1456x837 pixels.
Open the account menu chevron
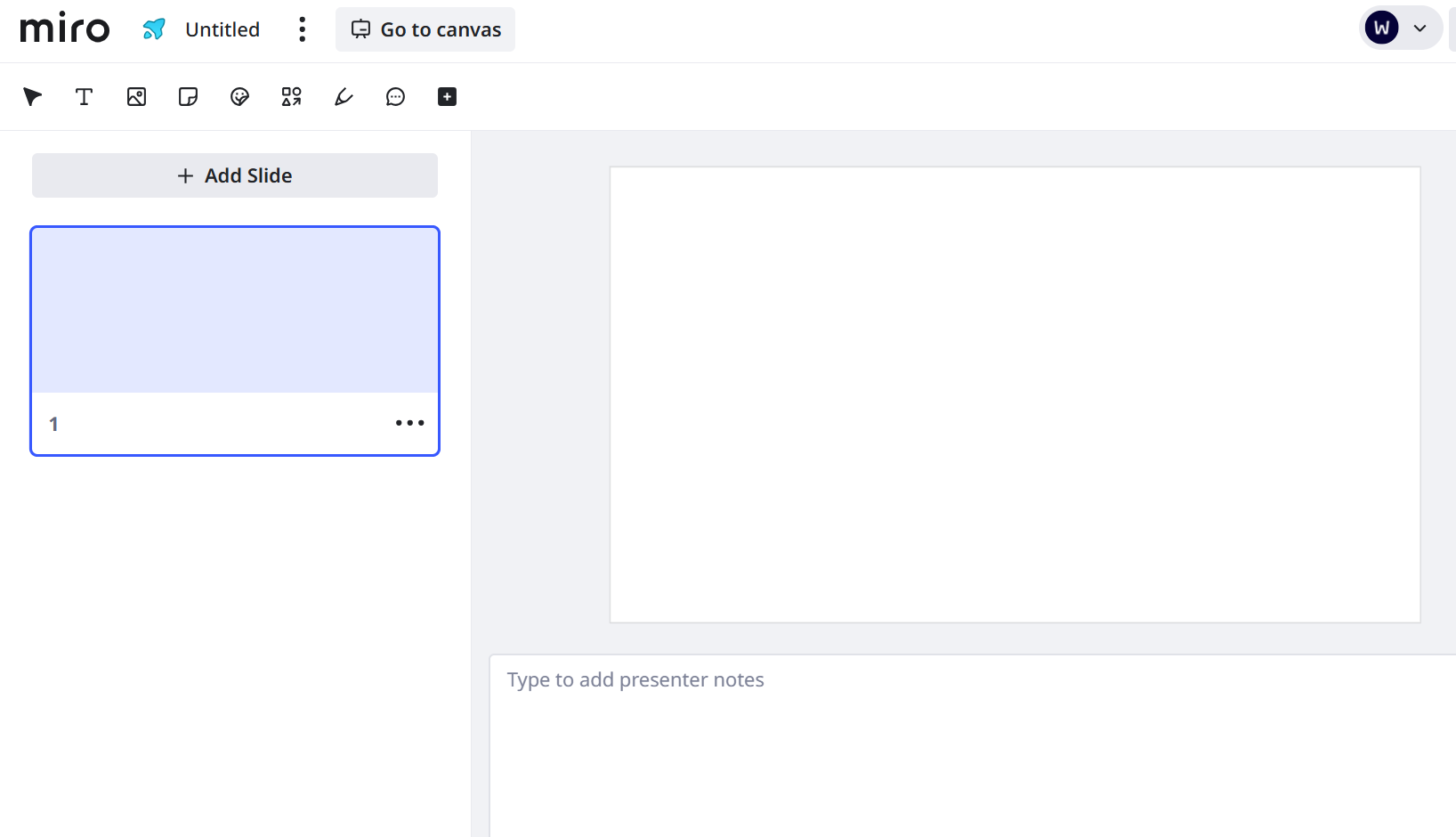[1421, 28]
